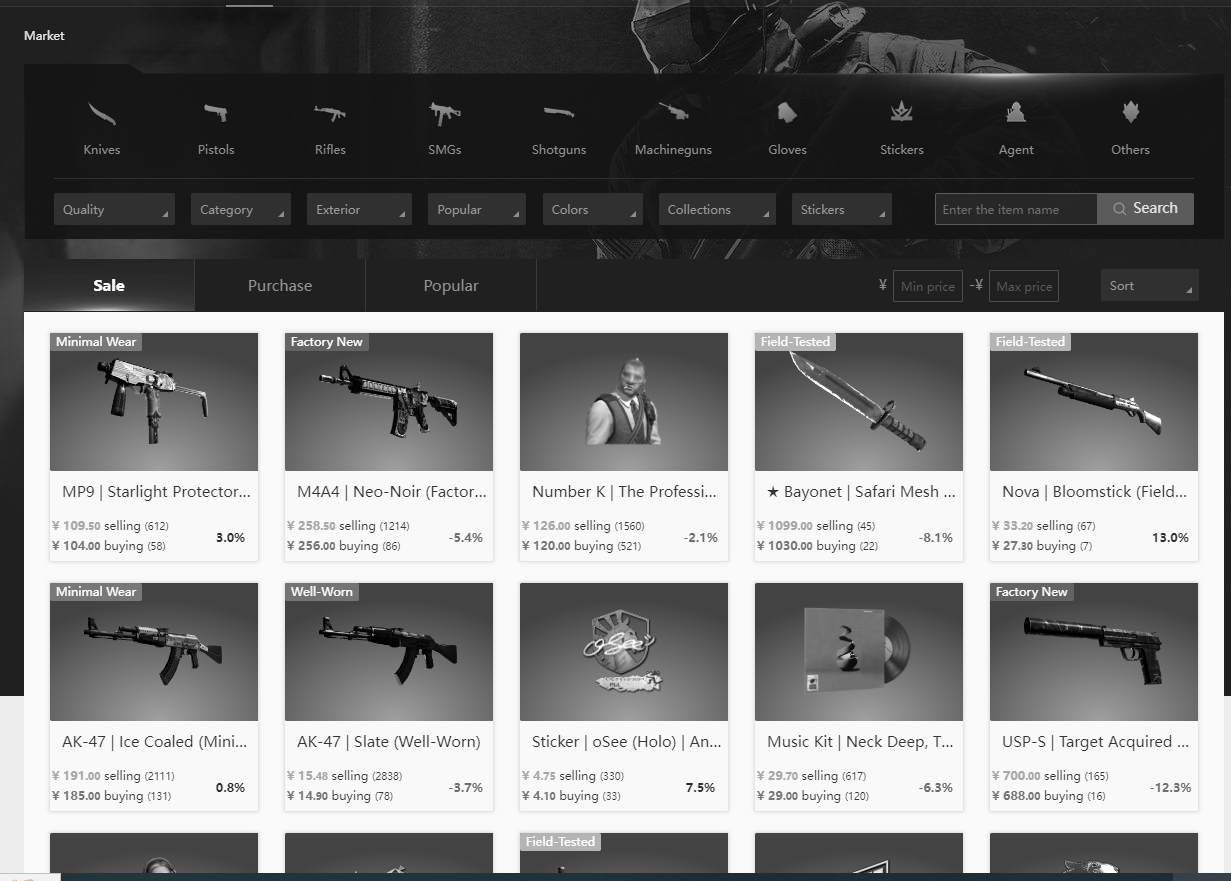Viewport: 1231px width, 881px height.
Task: Click the Search button
Action: 1146,209
